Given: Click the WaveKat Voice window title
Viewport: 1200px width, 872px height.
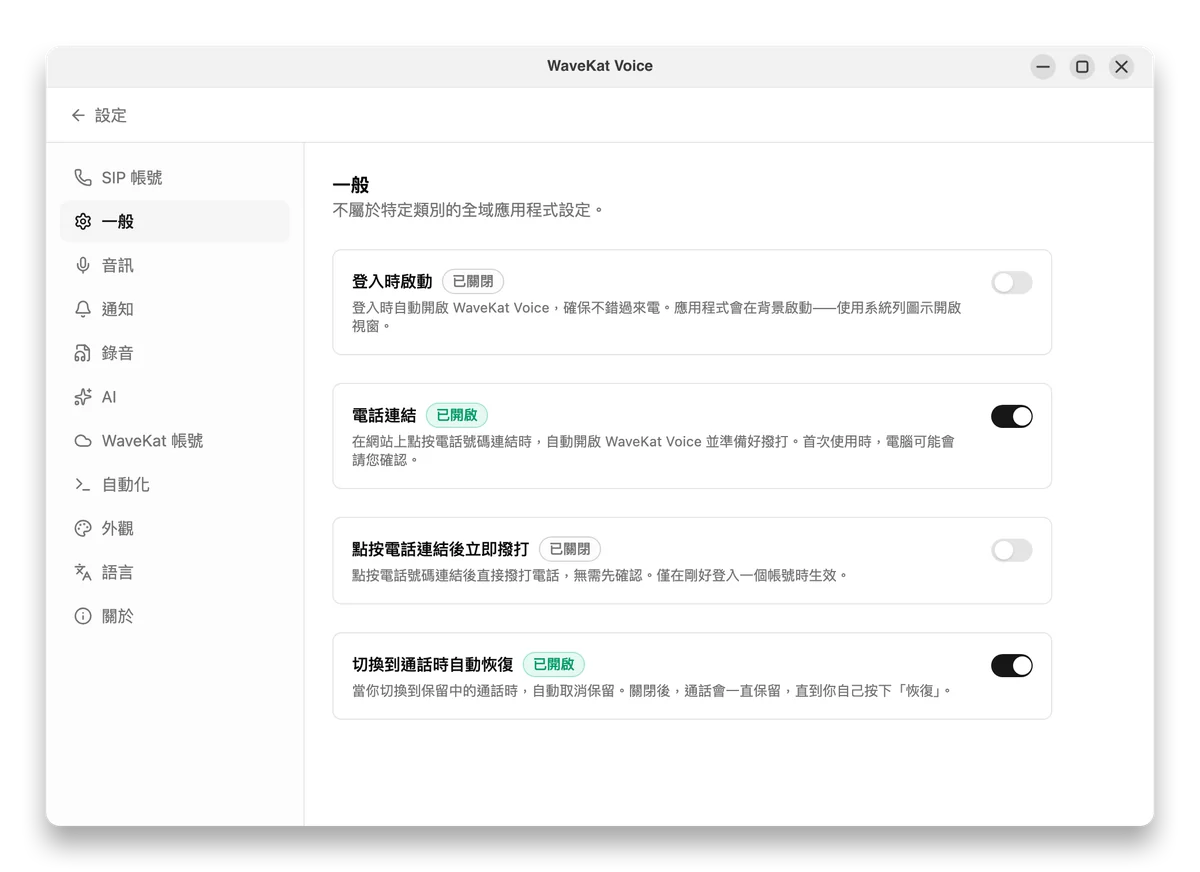Looking at the screenshot, I should tap(600, 66).
